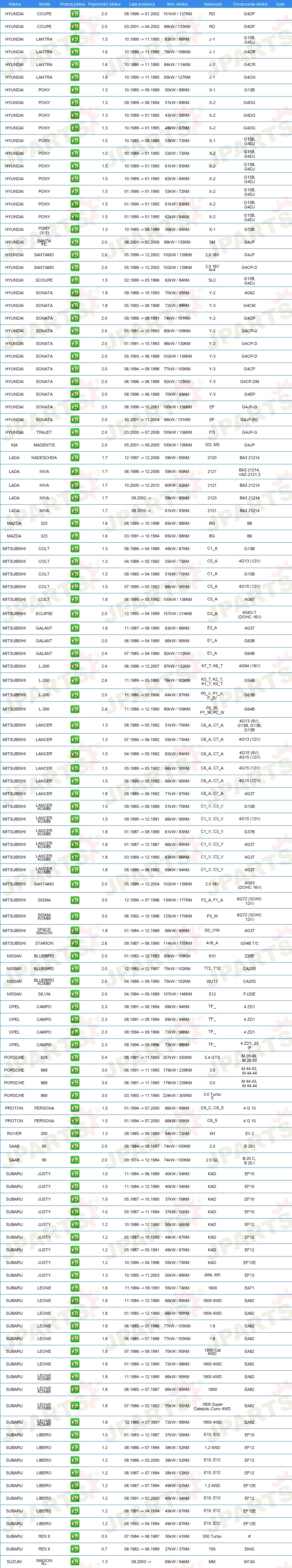
Task: Click the JMA, MS body cell
Action: point(212,1275)
